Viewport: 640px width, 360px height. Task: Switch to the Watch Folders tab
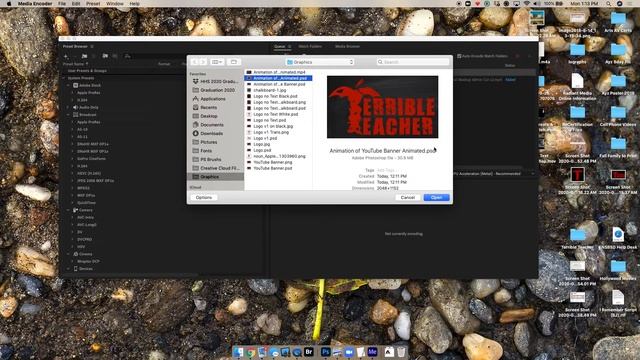(310, 47)
